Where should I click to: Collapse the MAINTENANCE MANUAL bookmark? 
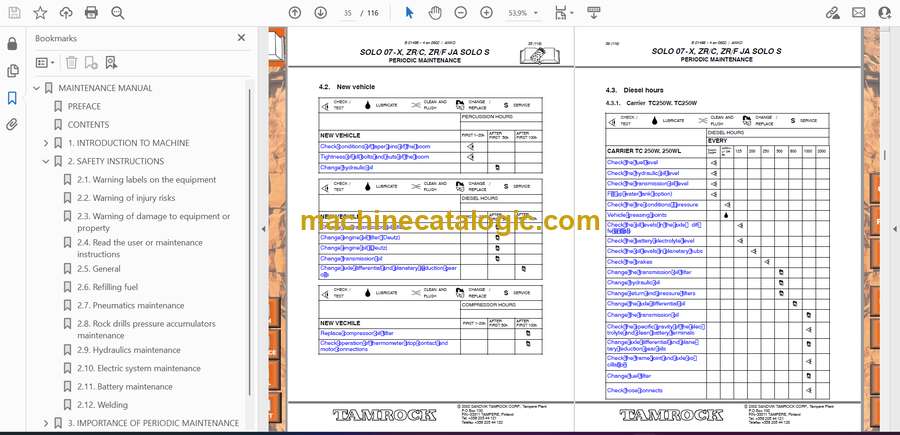[x=37, y=88]
